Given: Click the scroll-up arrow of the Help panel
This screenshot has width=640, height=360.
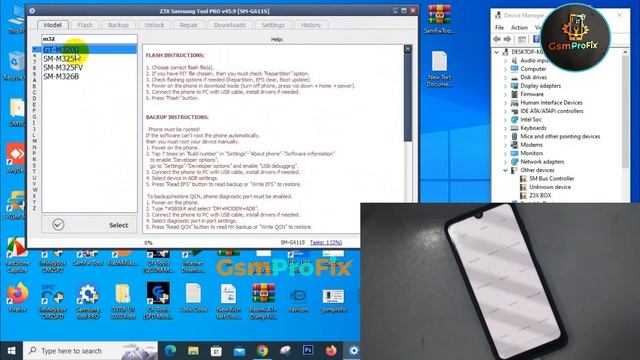Looking at the screenshot, I should click(408, 49).
